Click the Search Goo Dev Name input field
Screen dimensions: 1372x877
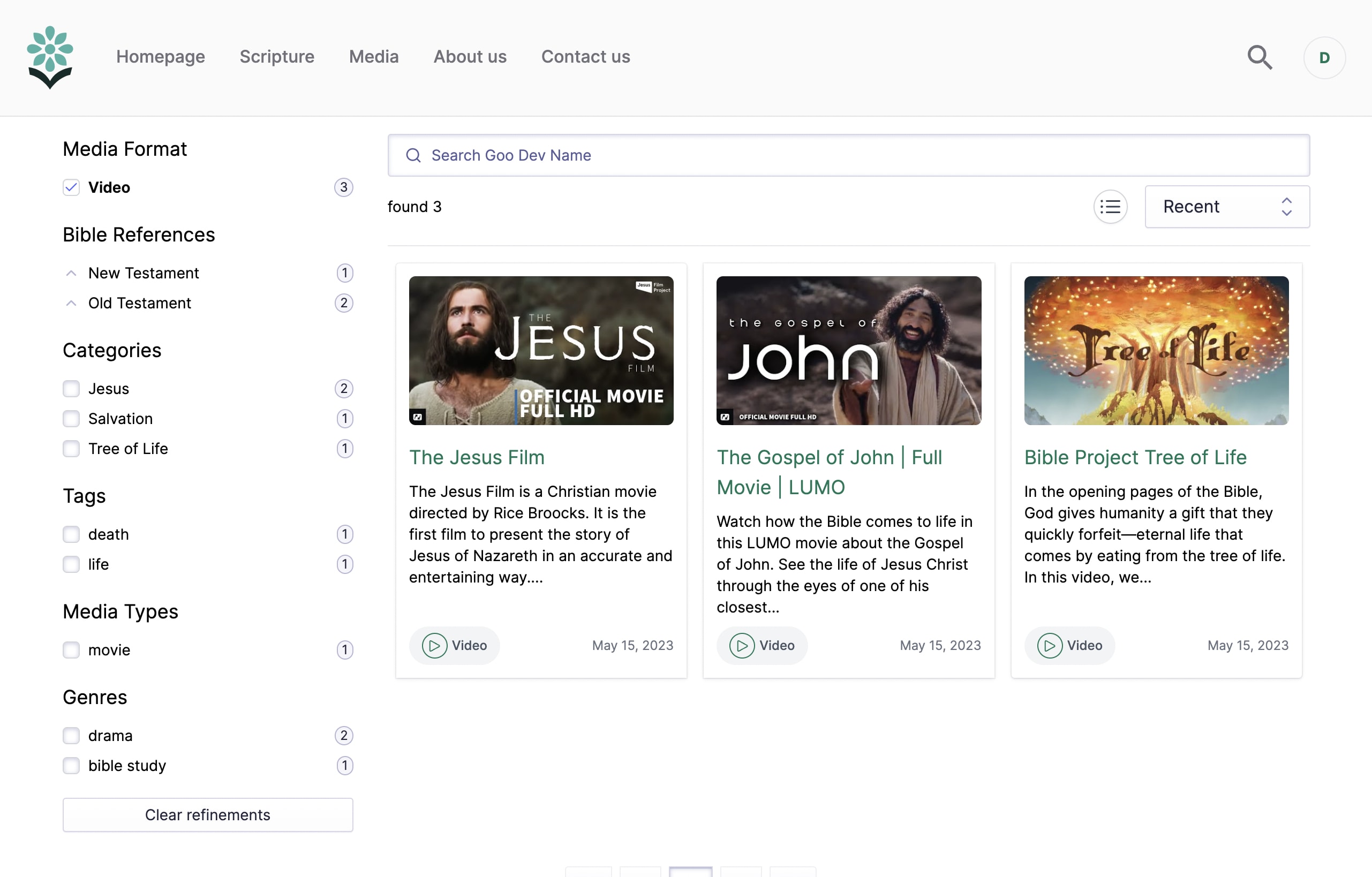849,155
